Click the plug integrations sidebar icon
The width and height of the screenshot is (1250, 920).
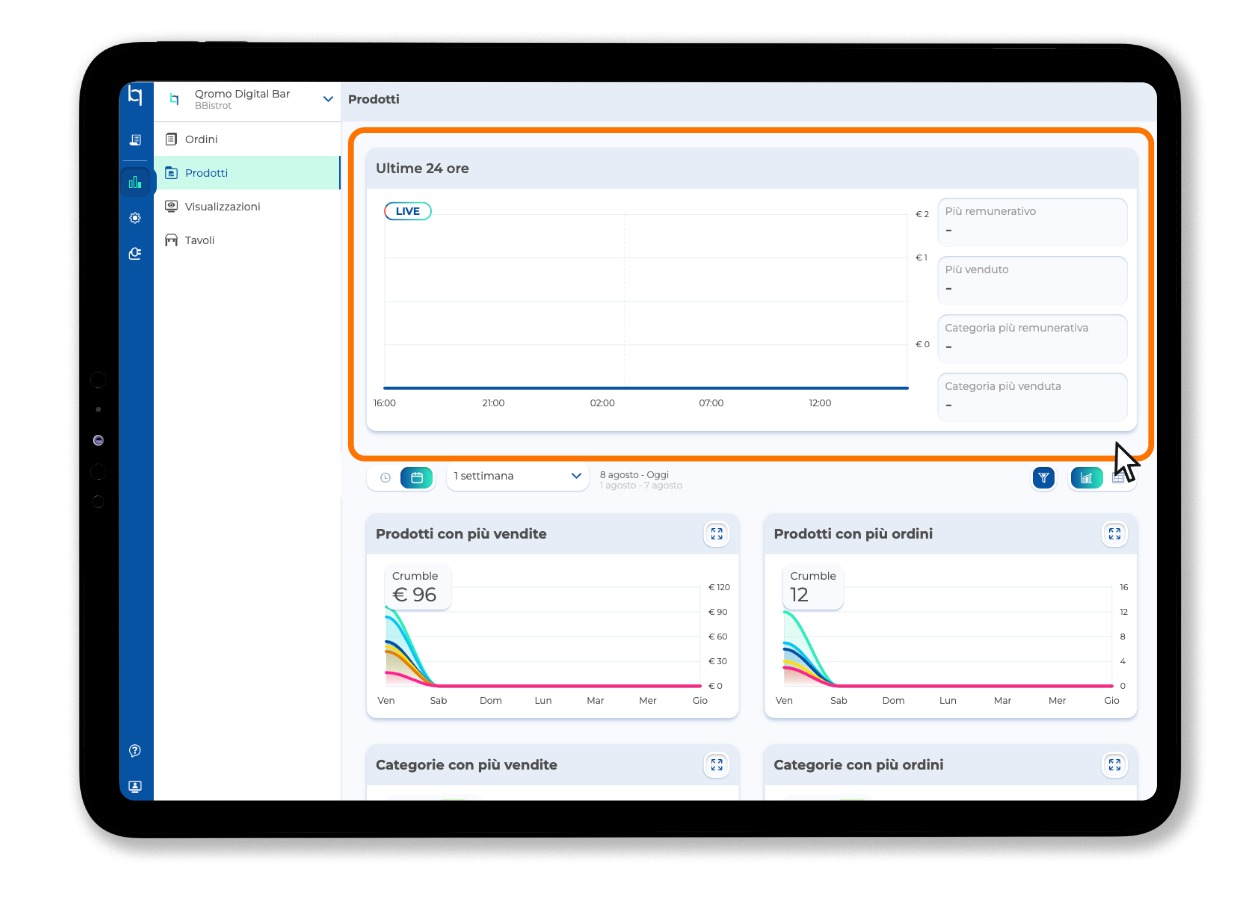pos(135,254)
